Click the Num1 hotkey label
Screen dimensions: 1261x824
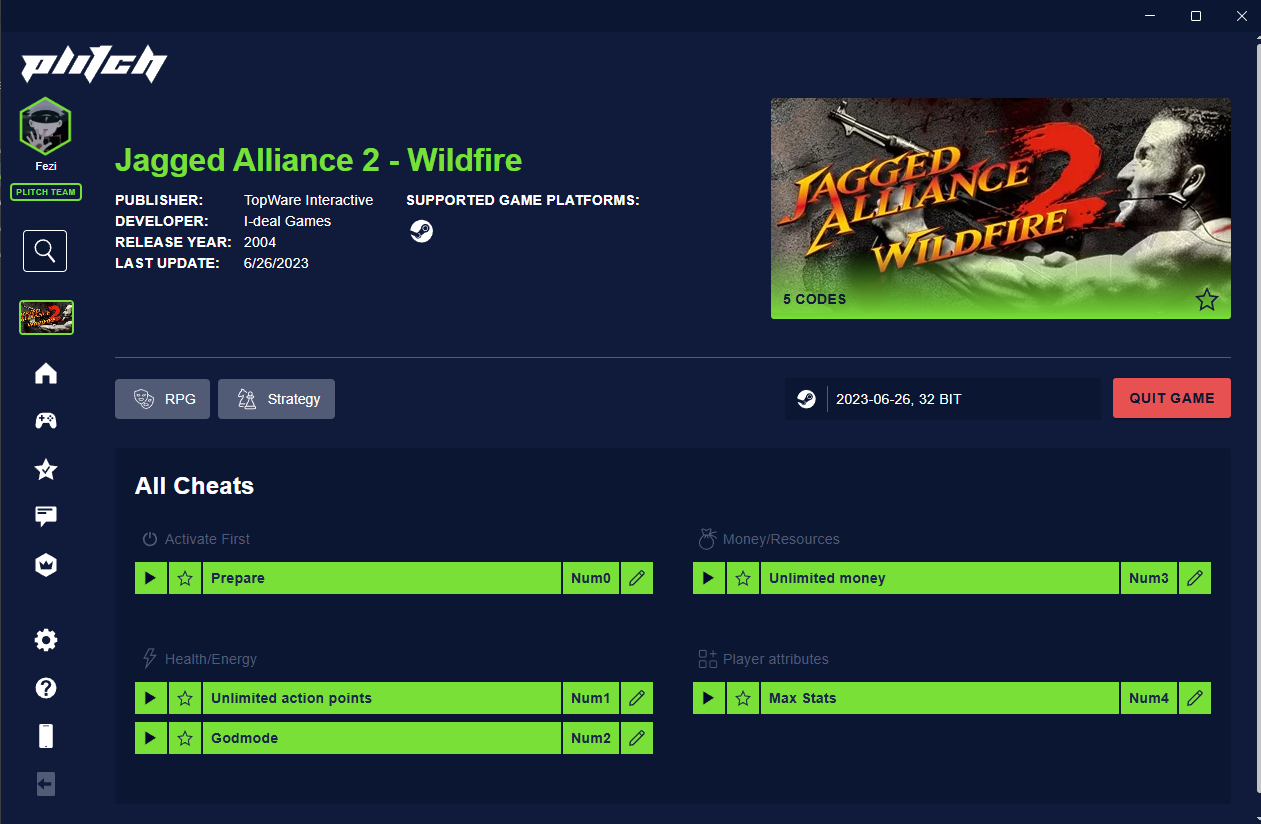point(591,698)
